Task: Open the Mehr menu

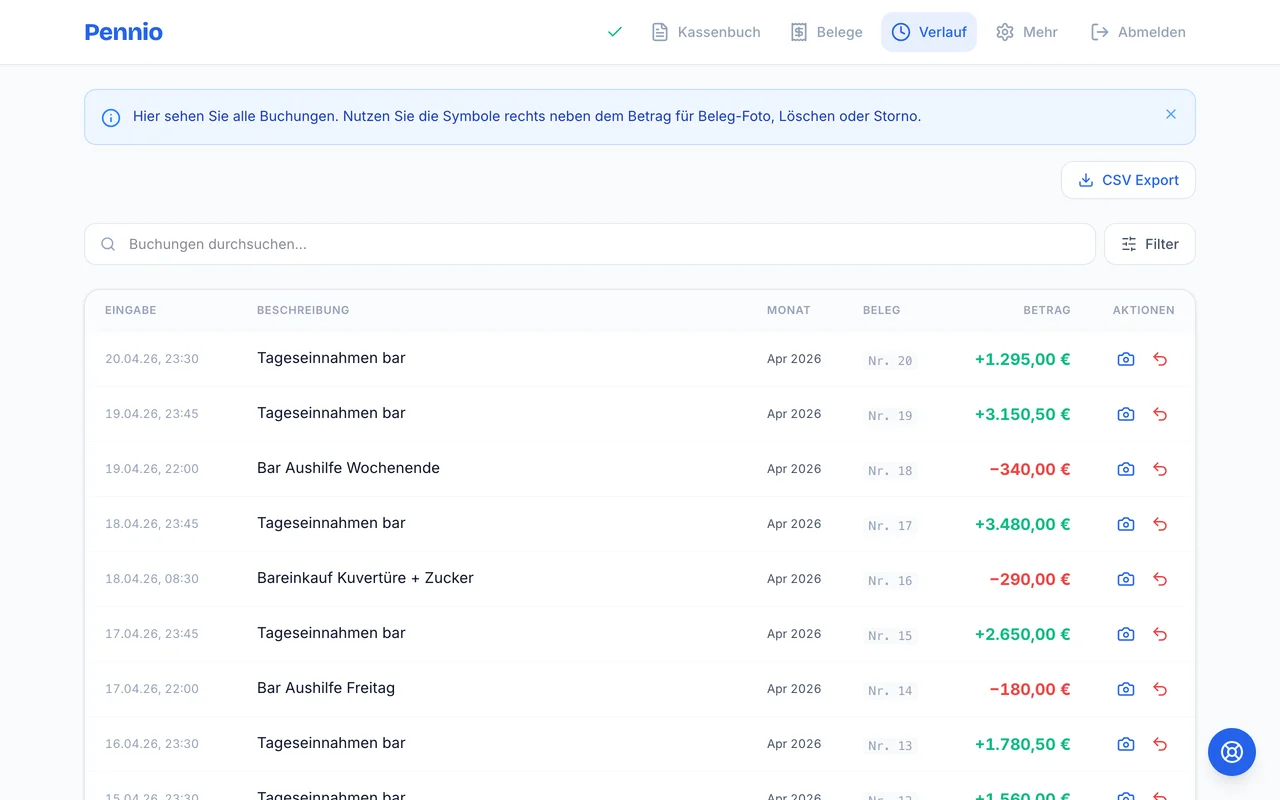Action: tap(1027, 32)
